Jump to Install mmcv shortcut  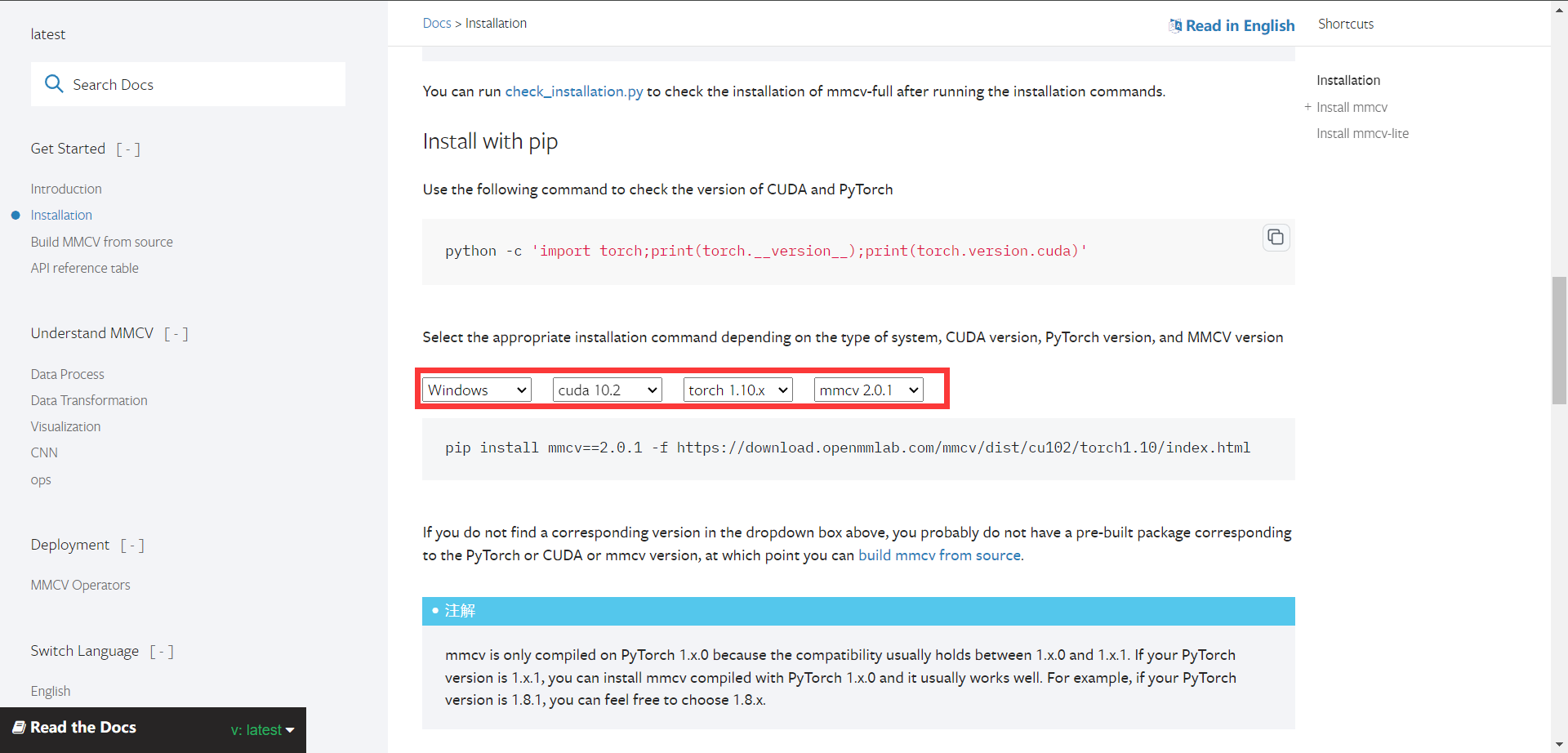(1352, 107)
